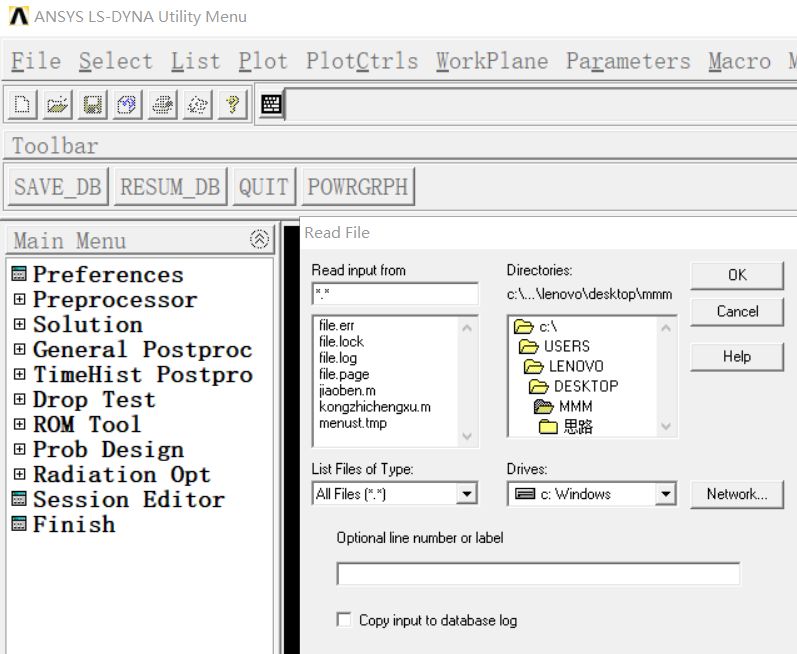This screenshot has height=654, width=797.
Task: Click the keyboard command prompt icon
Action: click(271, 105)
